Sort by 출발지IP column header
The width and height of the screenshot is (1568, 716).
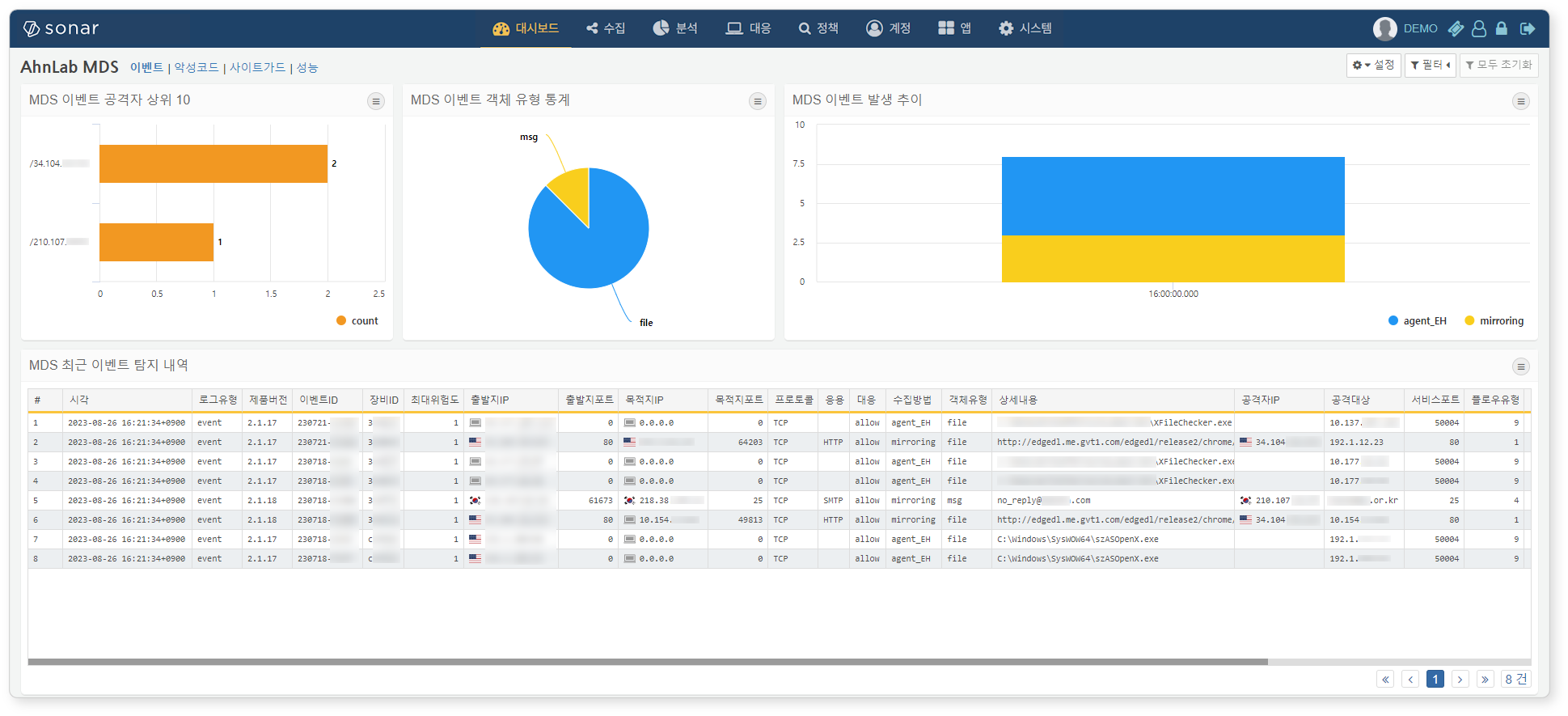coord(511,400)
